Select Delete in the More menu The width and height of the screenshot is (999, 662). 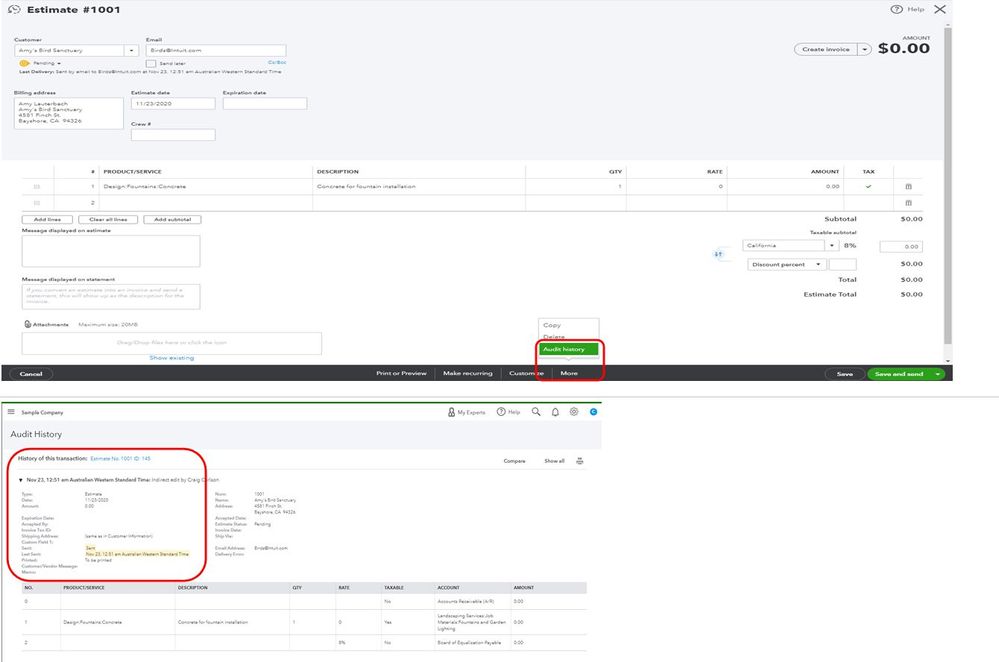tap(554, 336)
